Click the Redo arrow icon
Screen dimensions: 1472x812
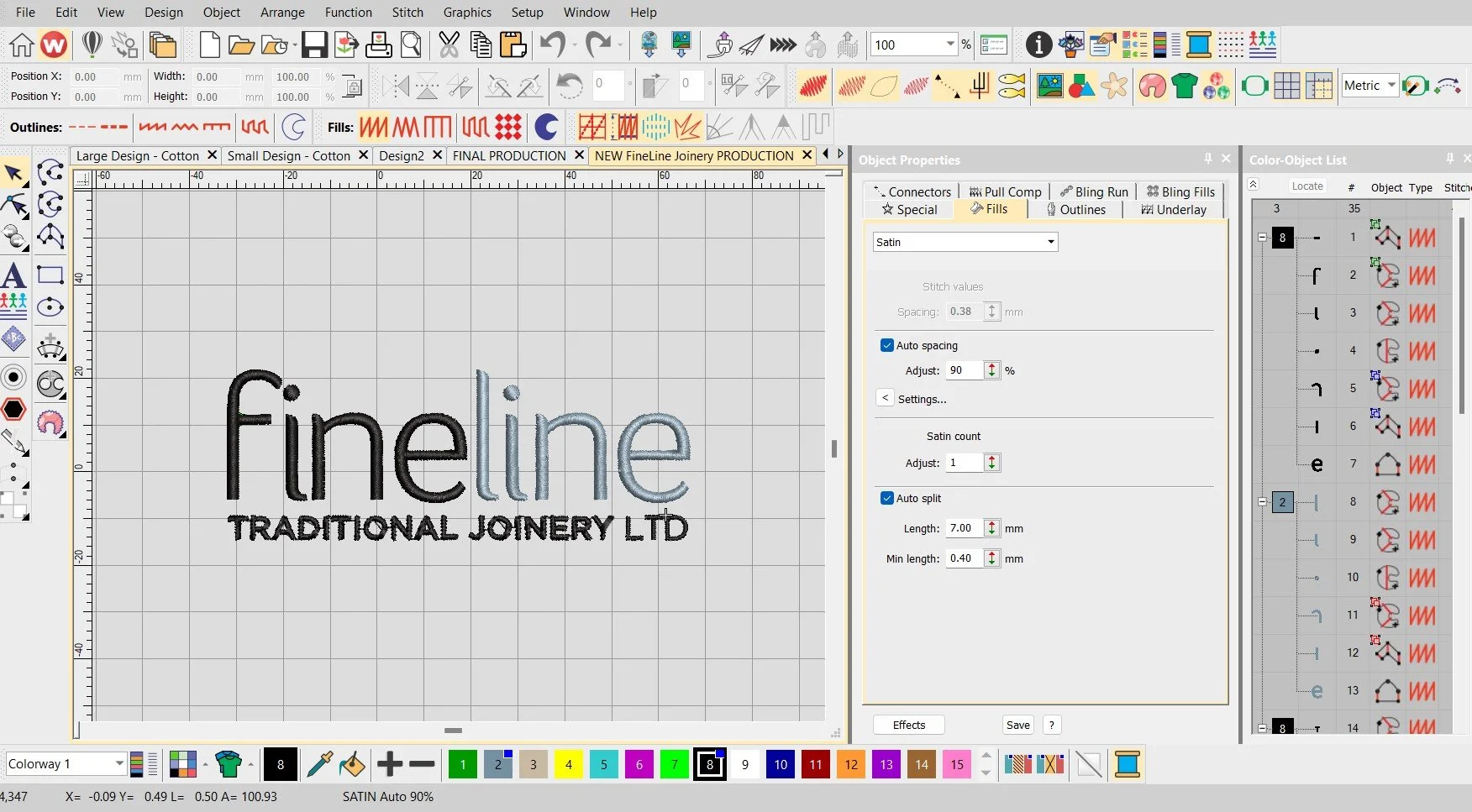click(598, 44)
